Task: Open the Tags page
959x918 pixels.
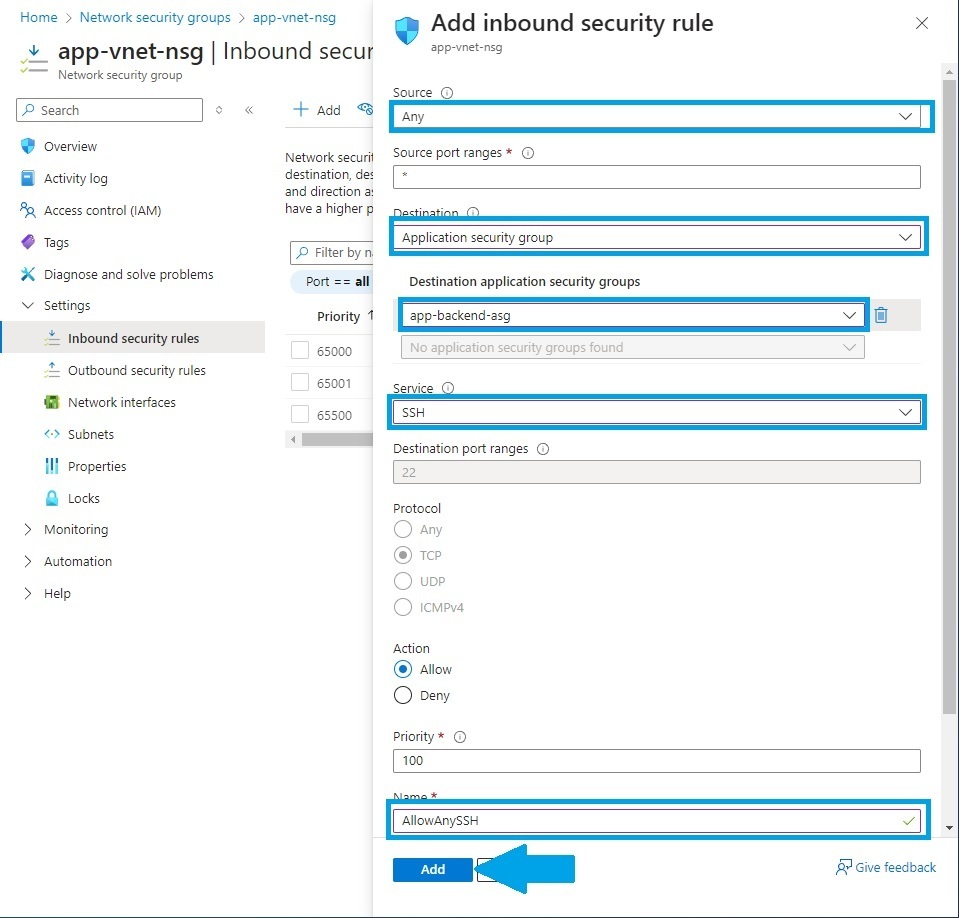Action: 56,242
